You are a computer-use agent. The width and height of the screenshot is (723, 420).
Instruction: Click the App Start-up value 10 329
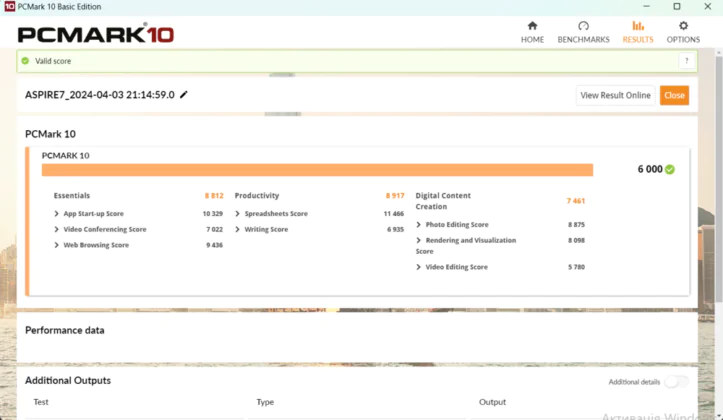pyautogui.click(x=213, y=213)
